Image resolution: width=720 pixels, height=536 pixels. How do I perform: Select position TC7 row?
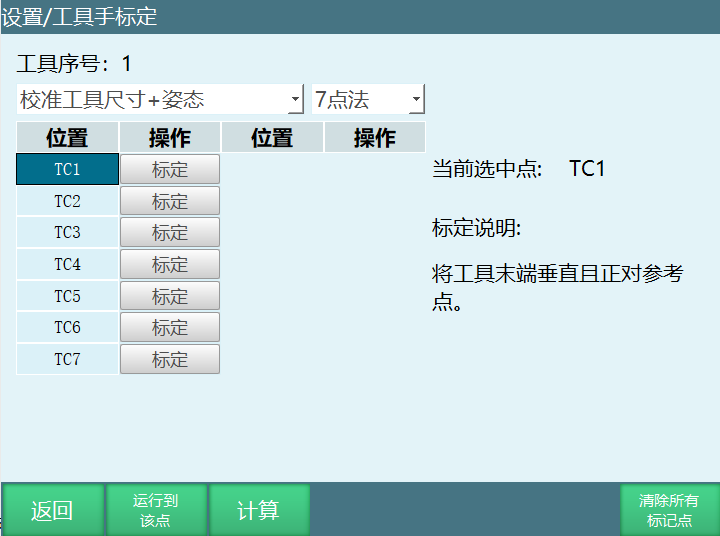pos(67,359)
